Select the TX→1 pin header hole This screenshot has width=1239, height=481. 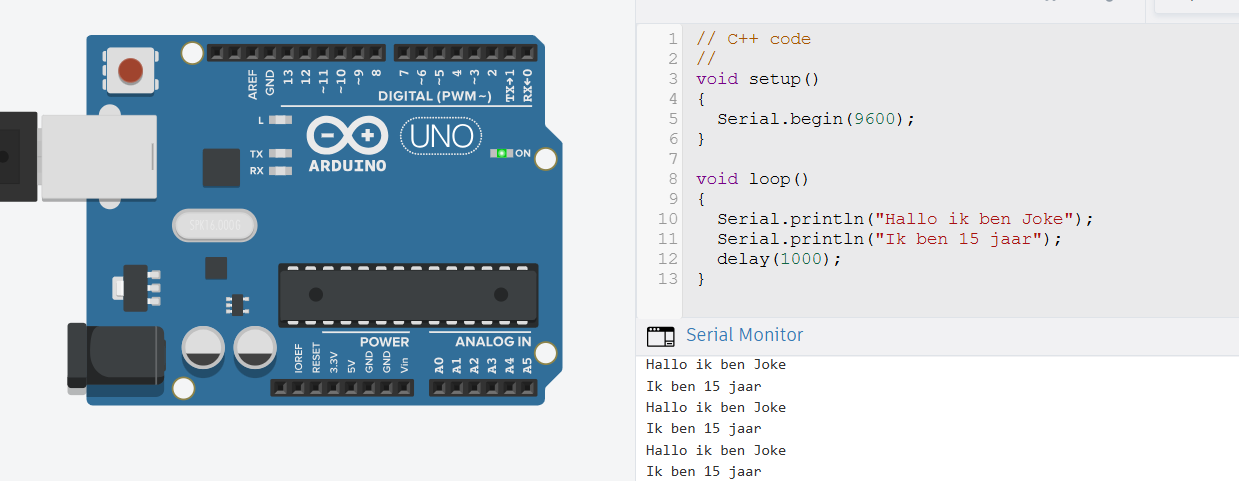coord(510,51)
